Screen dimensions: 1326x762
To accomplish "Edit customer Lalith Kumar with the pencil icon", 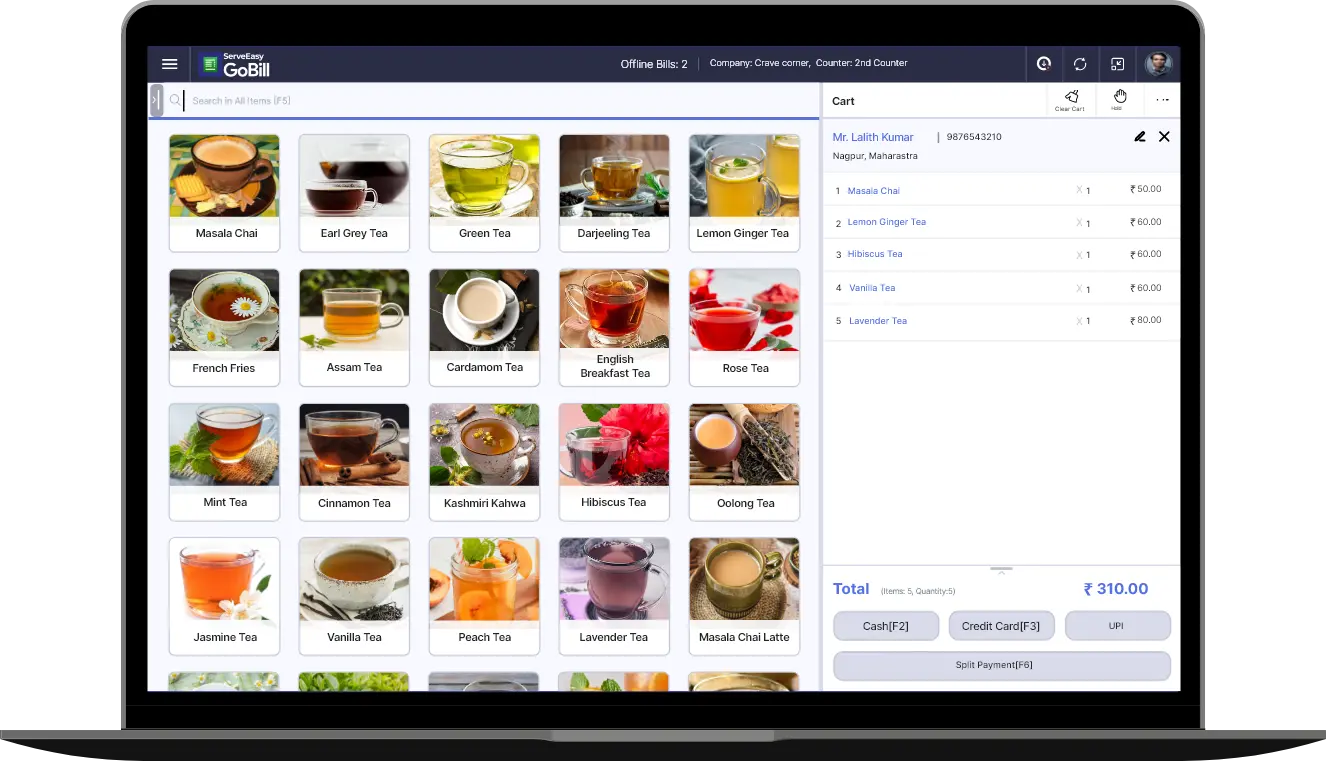I will point(1139,137).
